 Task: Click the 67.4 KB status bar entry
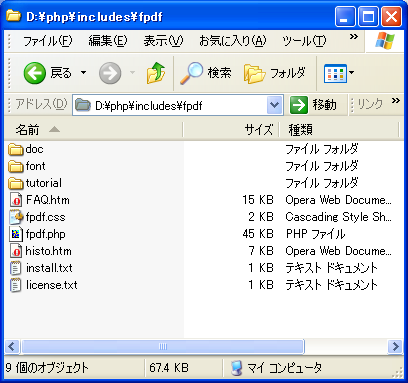pyautogui.click(x=169, y=368)
